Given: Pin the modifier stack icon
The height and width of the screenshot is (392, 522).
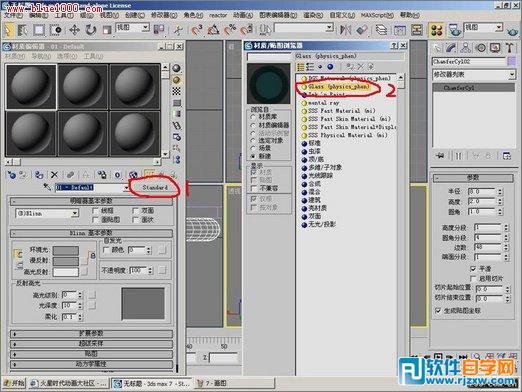Looking at the screenshot, I should tap(440, 156).
